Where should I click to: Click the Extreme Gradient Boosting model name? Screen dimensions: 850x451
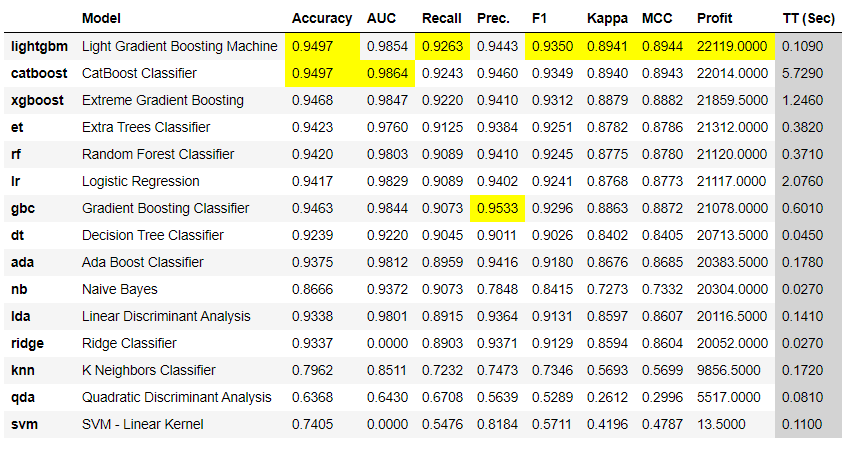tap(162, 100)
